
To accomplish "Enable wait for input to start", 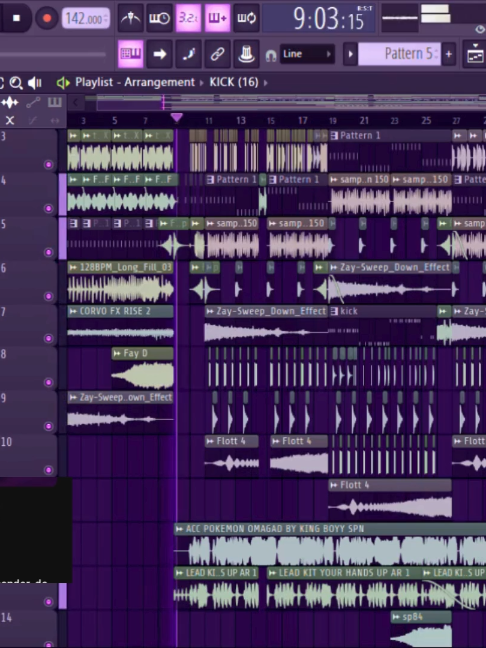I will 159,18.
